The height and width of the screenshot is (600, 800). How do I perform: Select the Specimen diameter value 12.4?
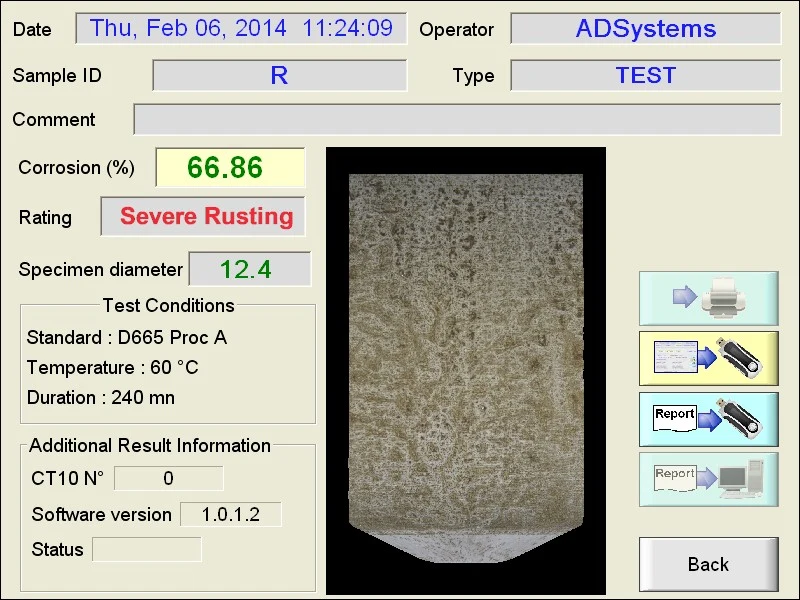(x=249, y=269)
